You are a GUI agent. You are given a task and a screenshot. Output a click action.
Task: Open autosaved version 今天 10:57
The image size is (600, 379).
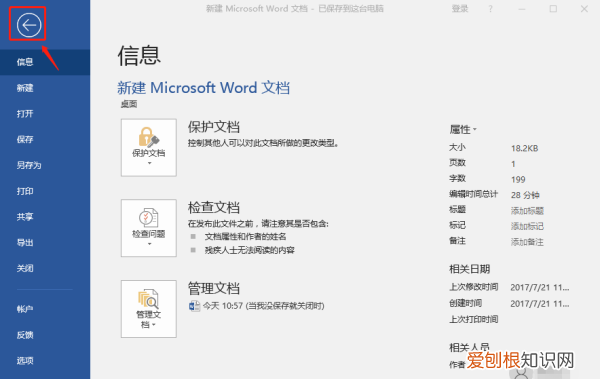click(x=264, y=305)
